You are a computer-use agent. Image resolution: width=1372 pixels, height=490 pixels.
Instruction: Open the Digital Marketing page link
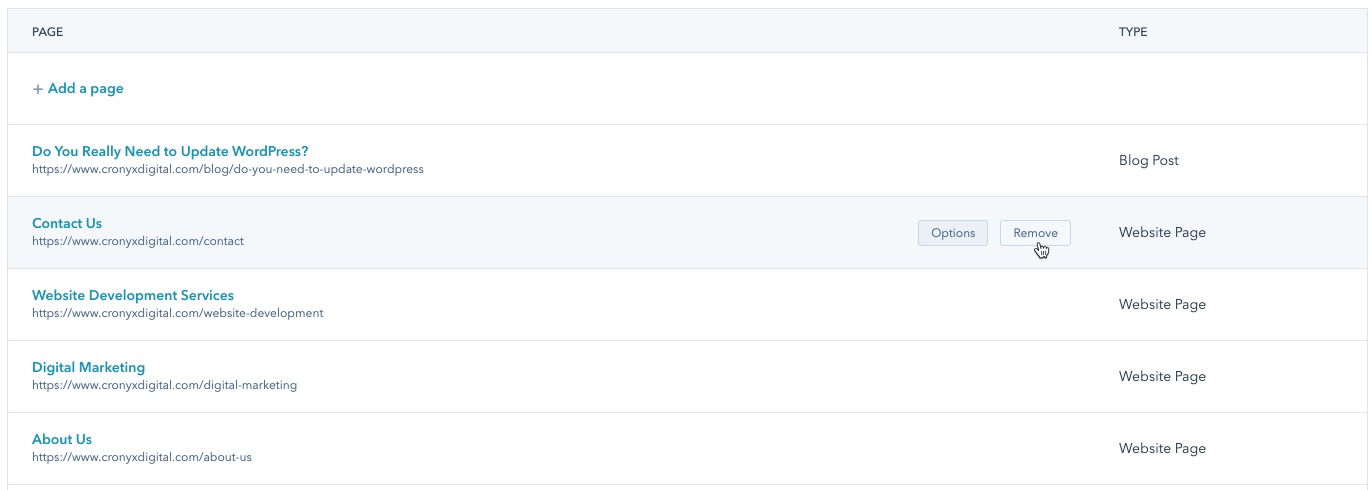(x=88, y=367)
